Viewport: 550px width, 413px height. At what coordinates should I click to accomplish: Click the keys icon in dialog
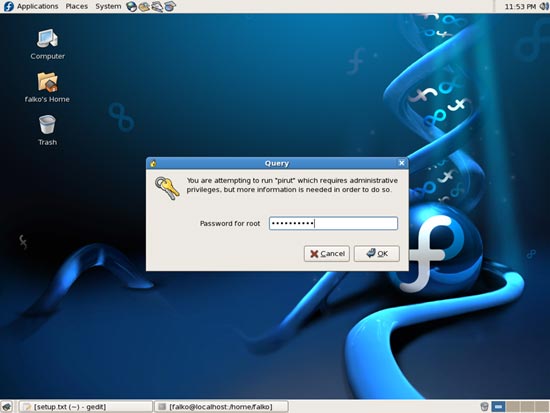[167, 188]
